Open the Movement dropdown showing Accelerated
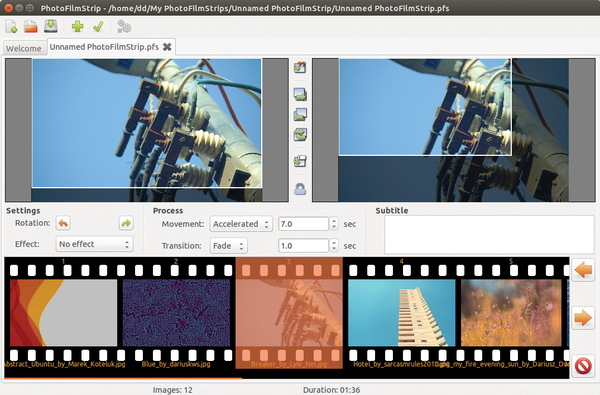600x395 pixels. click(241, 224)
